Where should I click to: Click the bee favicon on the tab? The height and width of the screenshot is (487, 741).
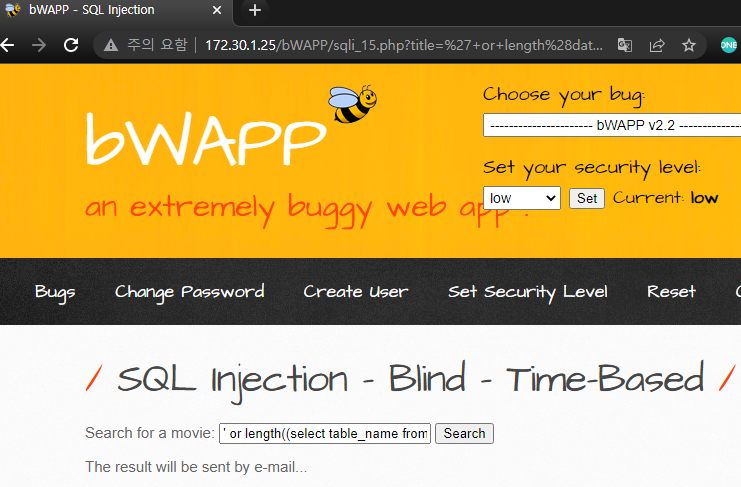pyautogui.click(x=13, y=9)
